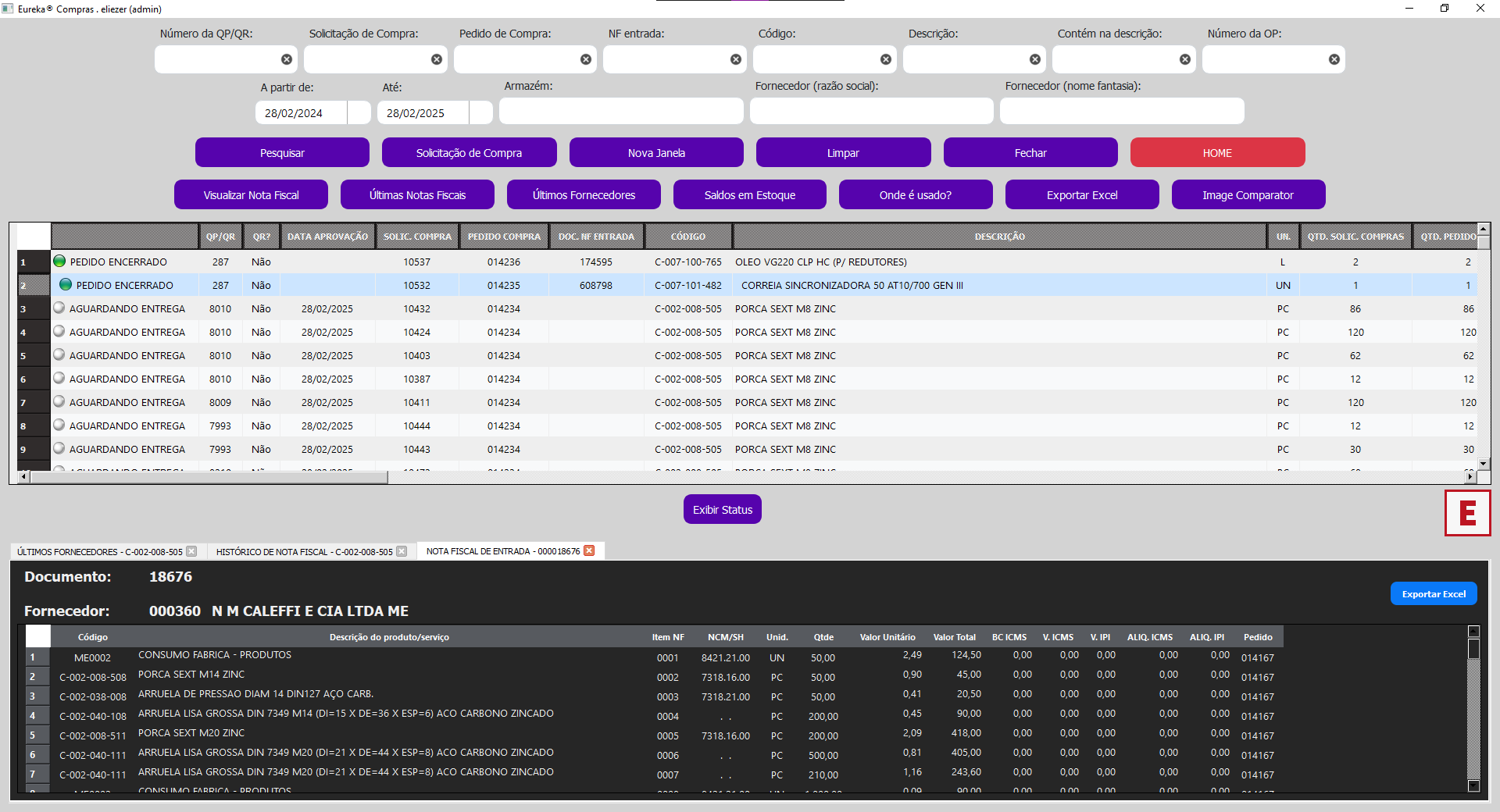Open Últimos Fornecedores button
Viewport: 1500px width, 812px height.
point(584,194)
